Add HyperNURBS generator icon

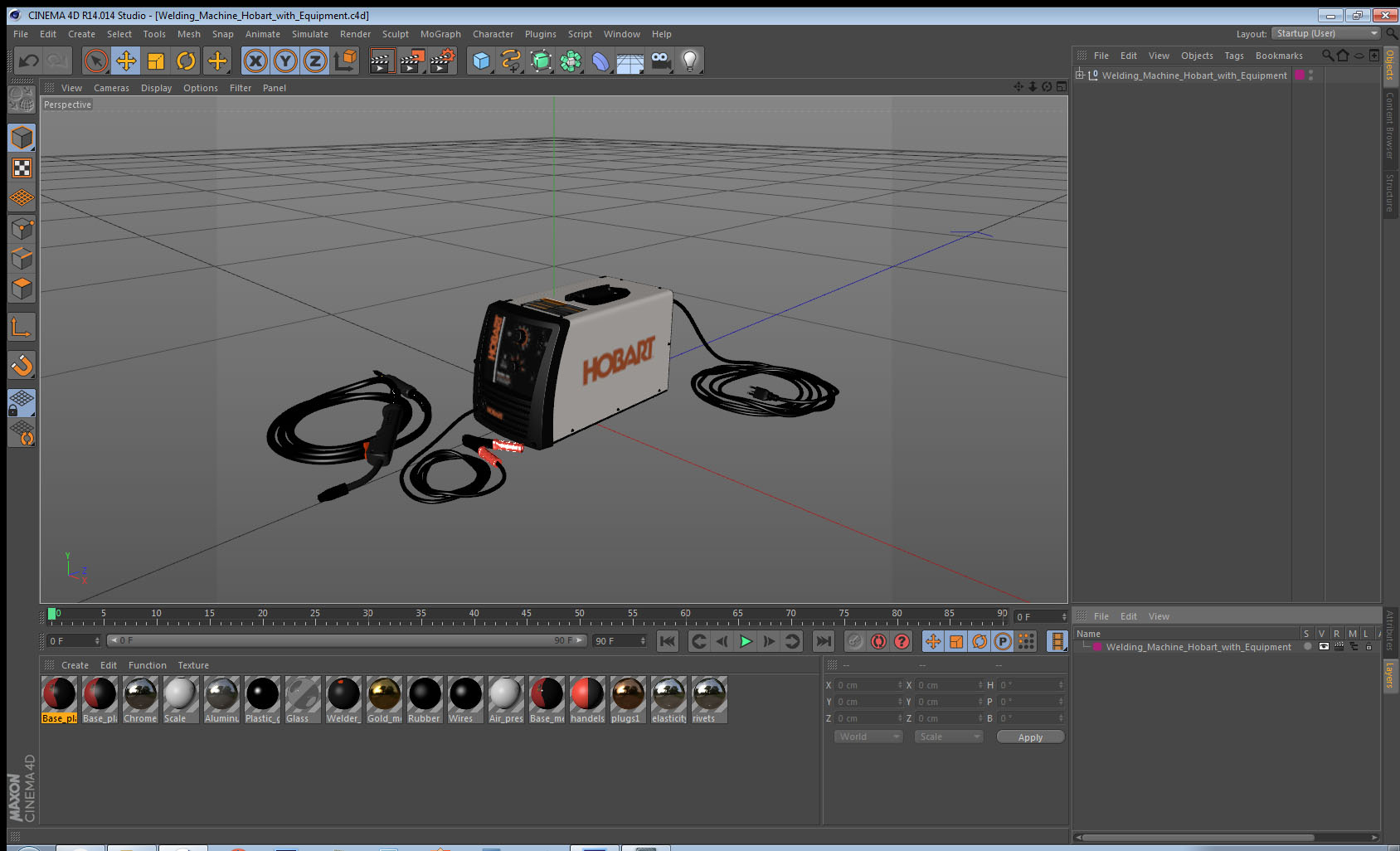pyautogui.click(x=541, y=61)
